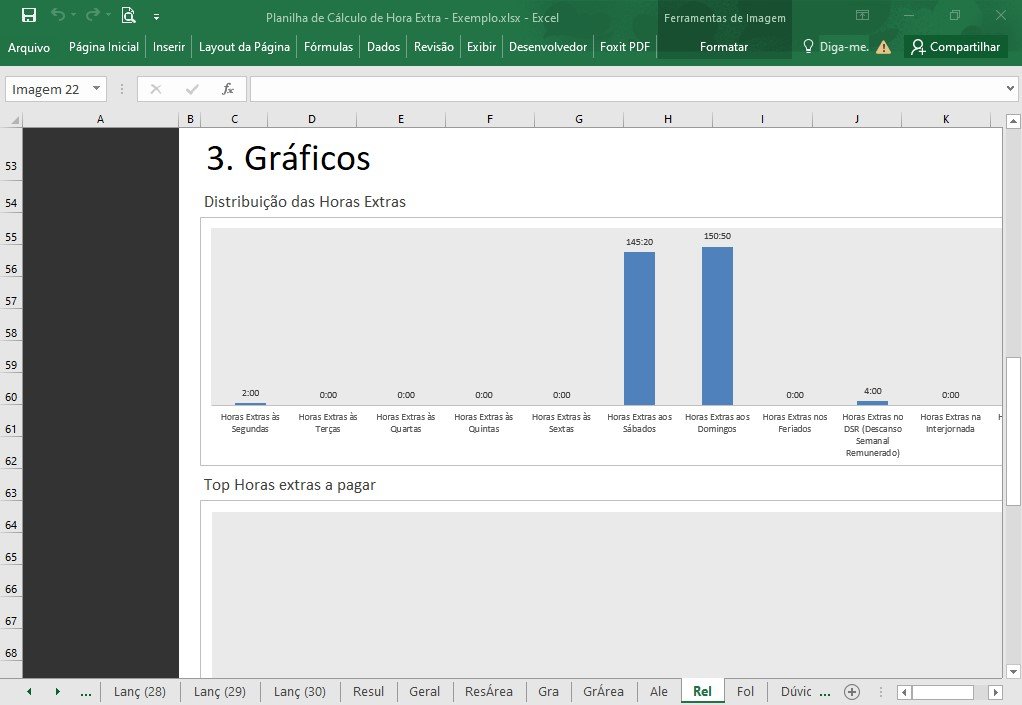
Task: Open the Ale sheet tab
Action: coord(659,691)
